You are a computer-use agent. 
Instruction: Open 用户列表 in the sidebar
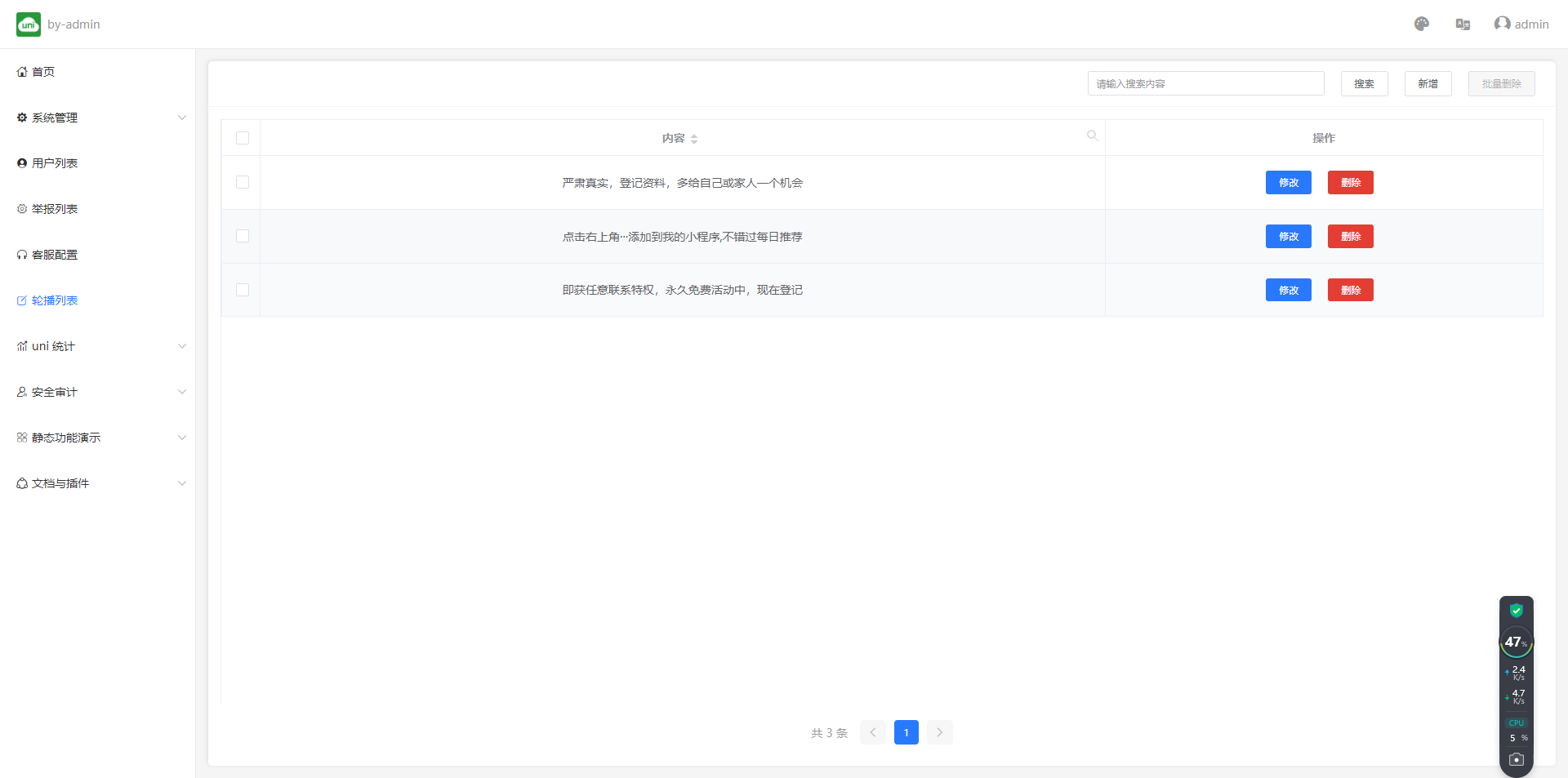pos(97,163)
